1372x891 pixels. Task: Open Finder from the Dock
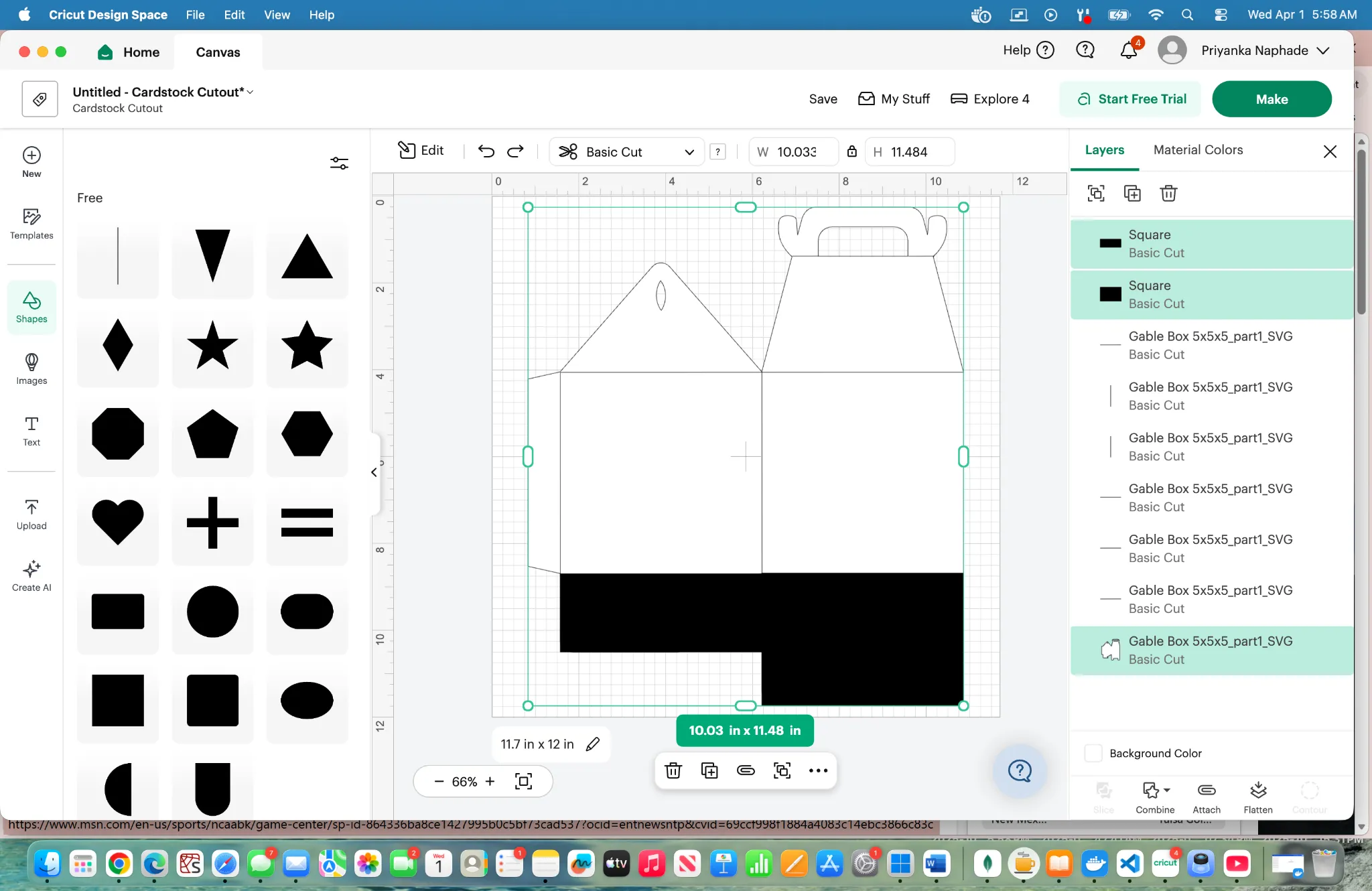pos(48,864)
